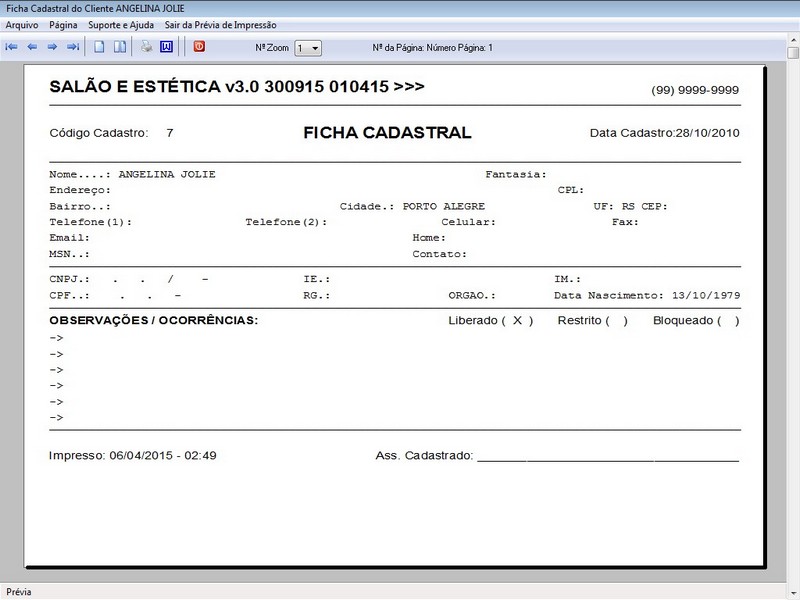Go to the first page arrow icon
The width and height of the screenshot is (800, 600).
coord(11,47)
